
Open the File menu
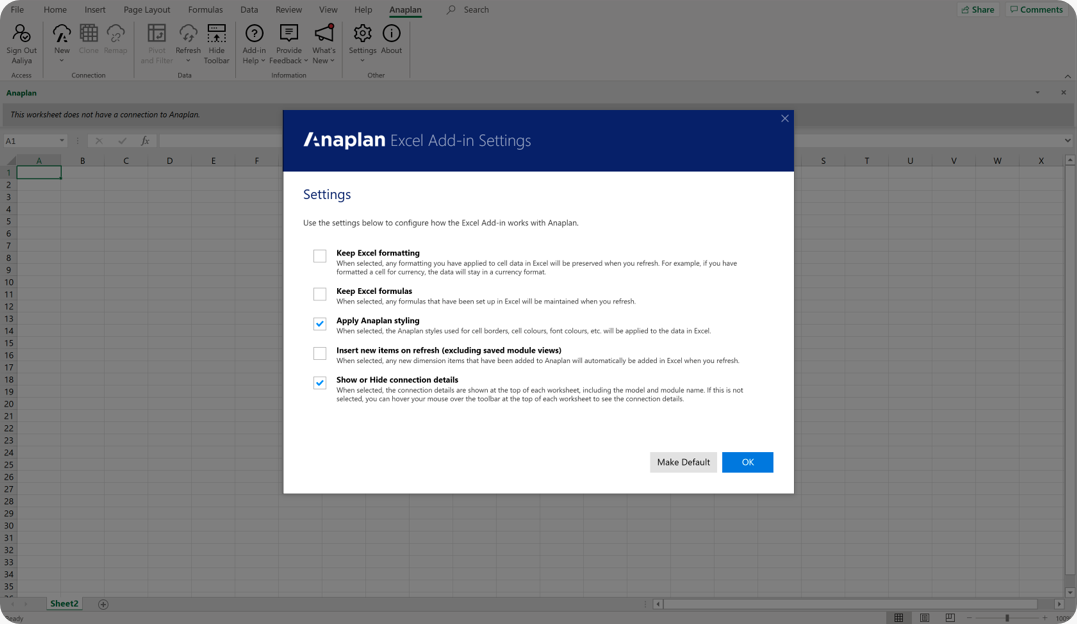pyautogui.click(x=17, y=10)
